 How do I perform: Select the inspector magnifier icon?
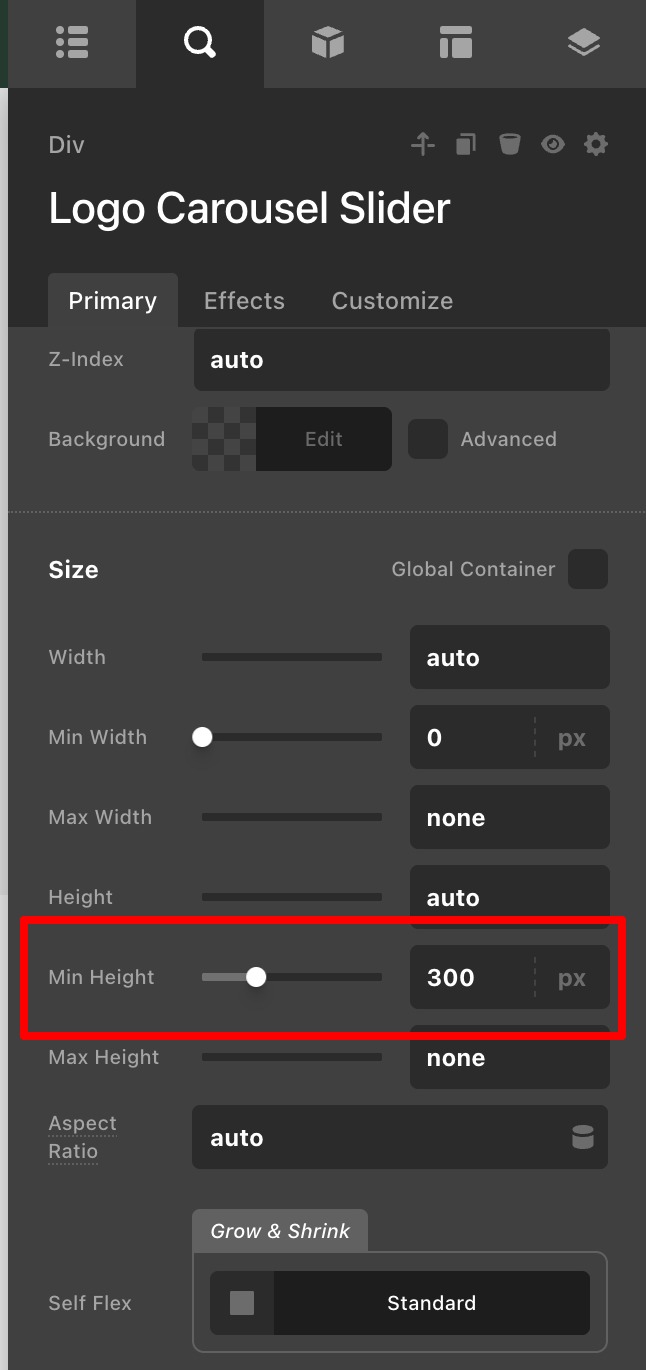pyautogui.click(x=199, y=43)
